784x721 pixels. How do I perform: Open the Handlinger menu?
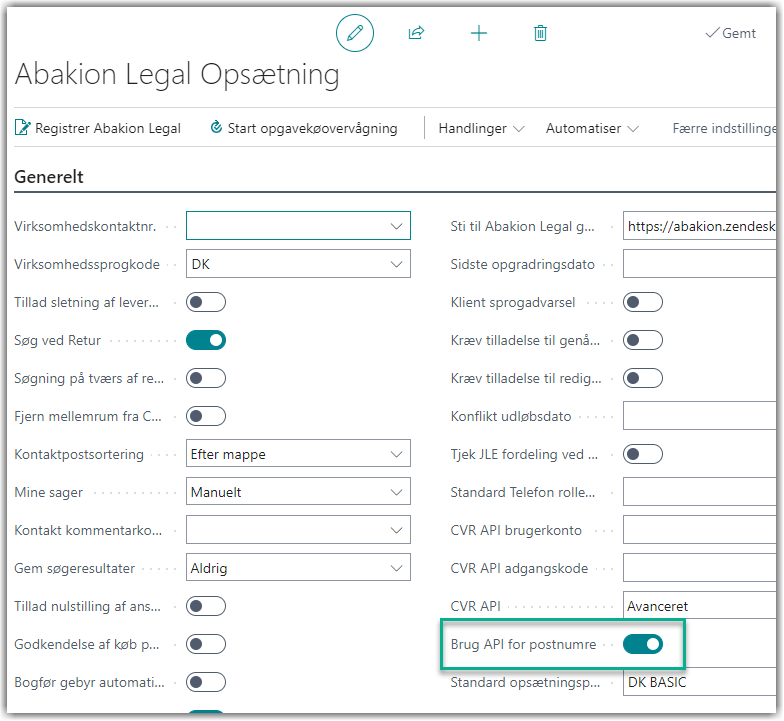pyautogui.click(x=481, y=128)
